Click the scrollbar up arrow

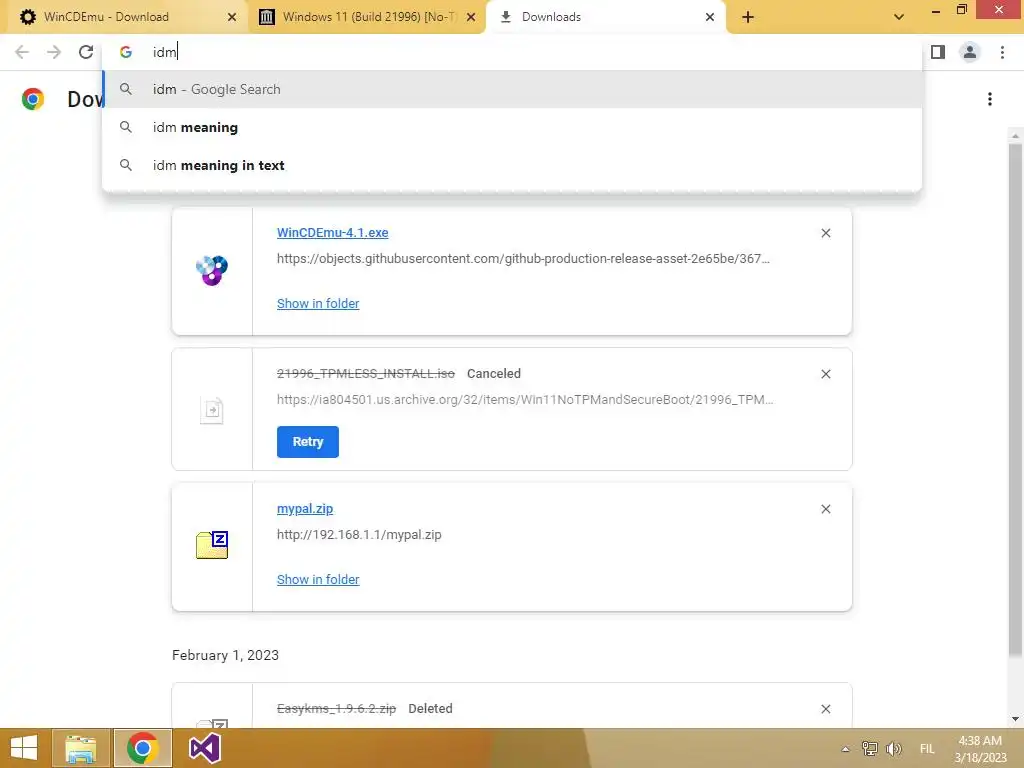pyautogui.click(x=1015, y=136)
